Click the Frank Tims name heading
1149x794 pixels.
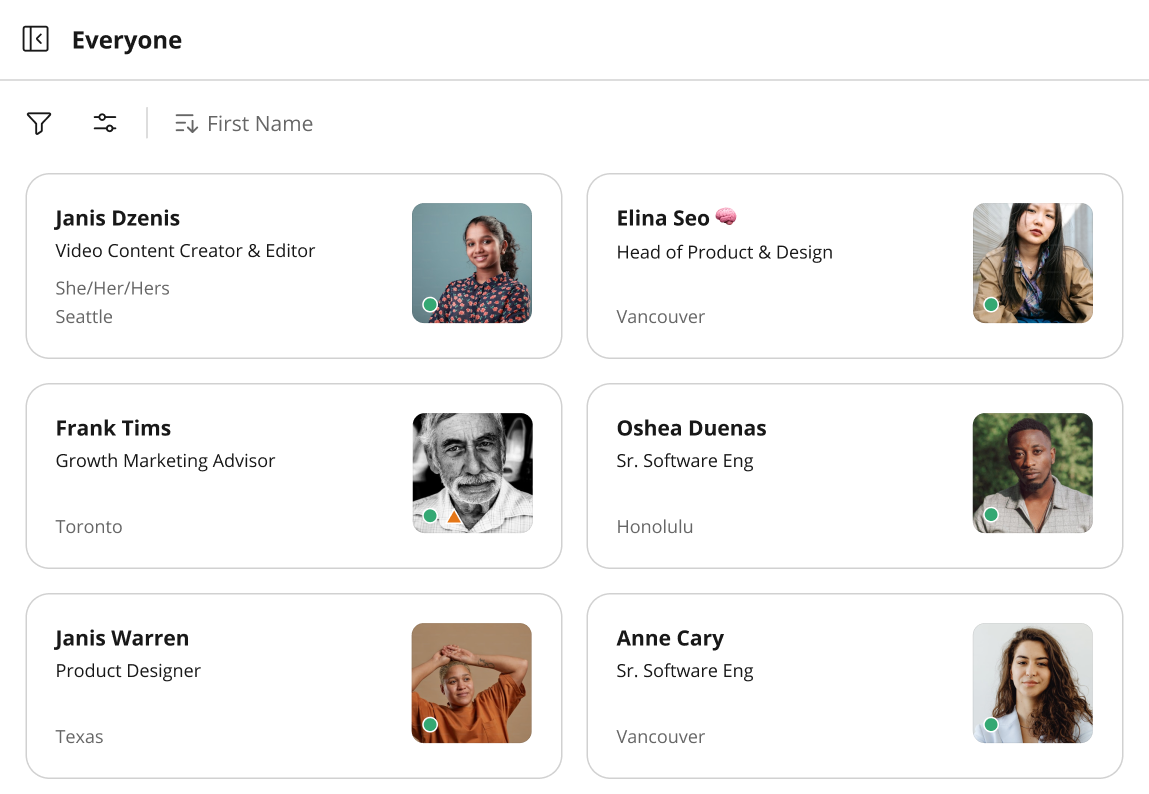[x=114, y=428]
